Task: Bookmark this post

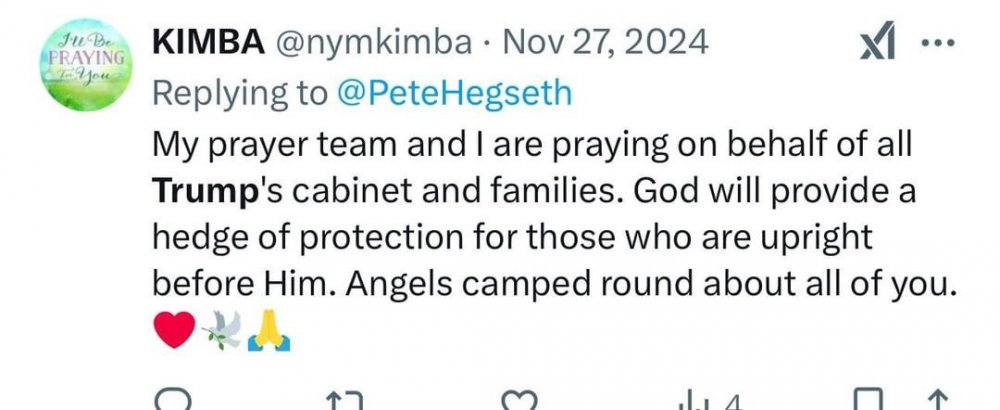Action: pos(872,402)
